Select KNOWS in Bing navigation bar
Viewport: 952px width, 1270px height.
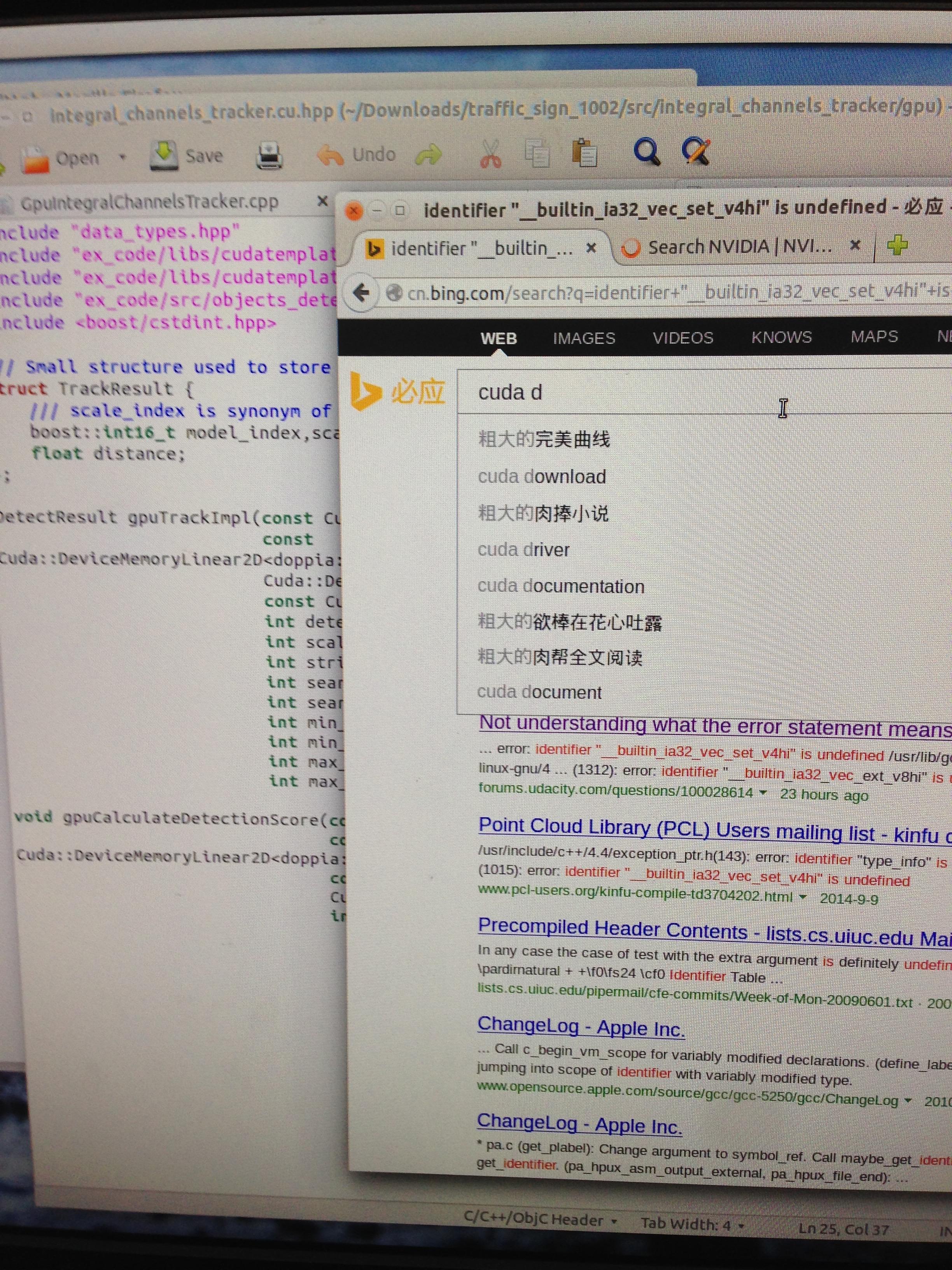782,337
